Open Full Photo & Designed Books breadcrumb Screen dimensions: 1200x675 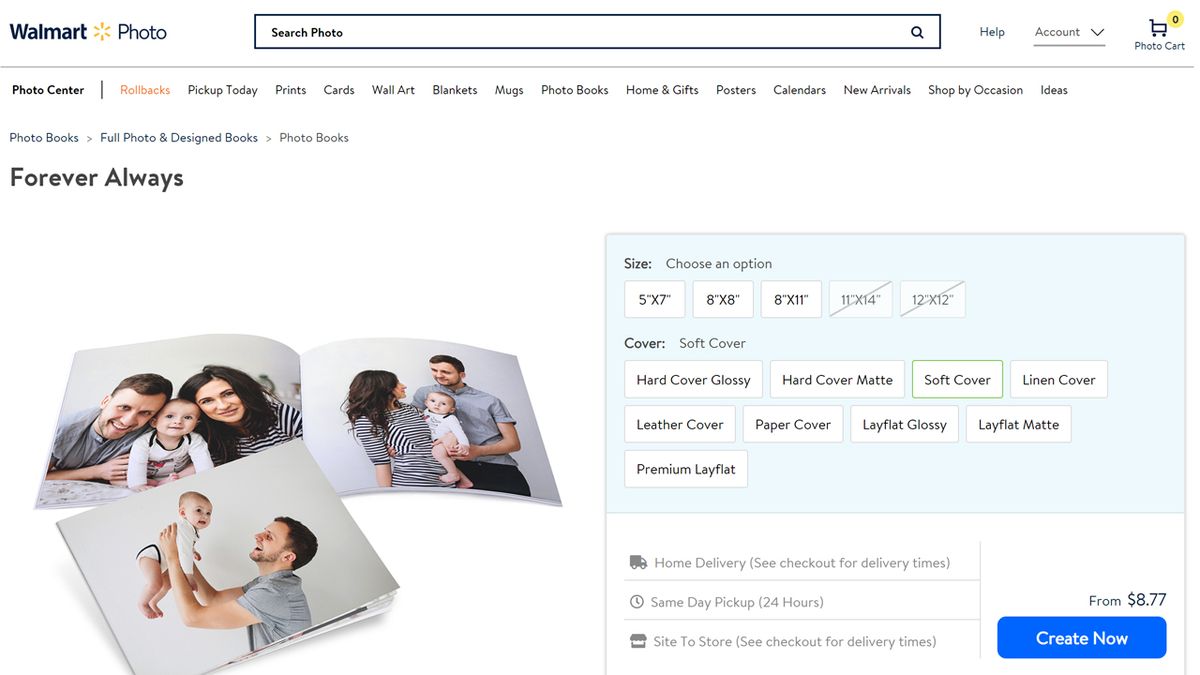point(178,137)
